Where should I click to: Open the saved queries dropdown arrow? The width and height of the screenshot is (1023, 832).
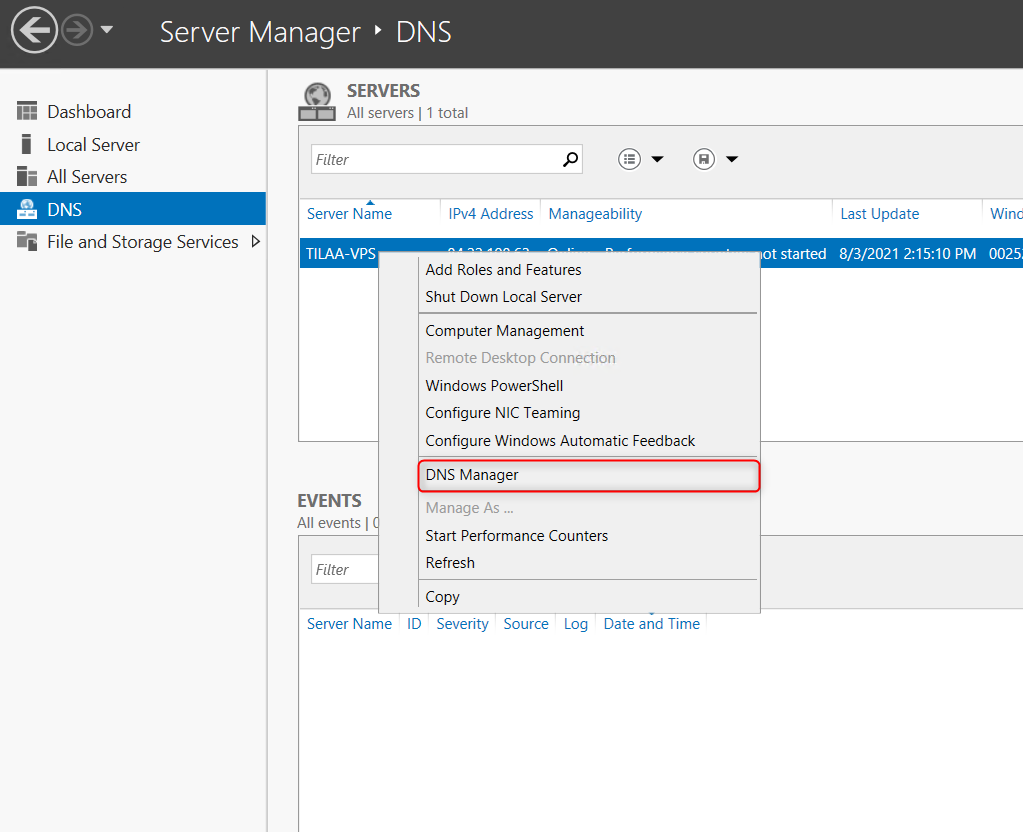[x=732, y=159]
